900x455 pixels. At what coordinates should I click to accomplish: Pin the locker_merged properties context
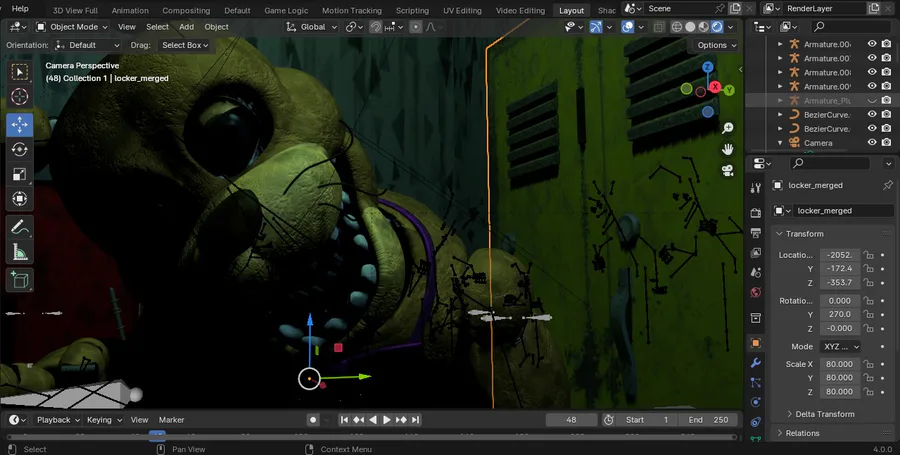(887, 185)
